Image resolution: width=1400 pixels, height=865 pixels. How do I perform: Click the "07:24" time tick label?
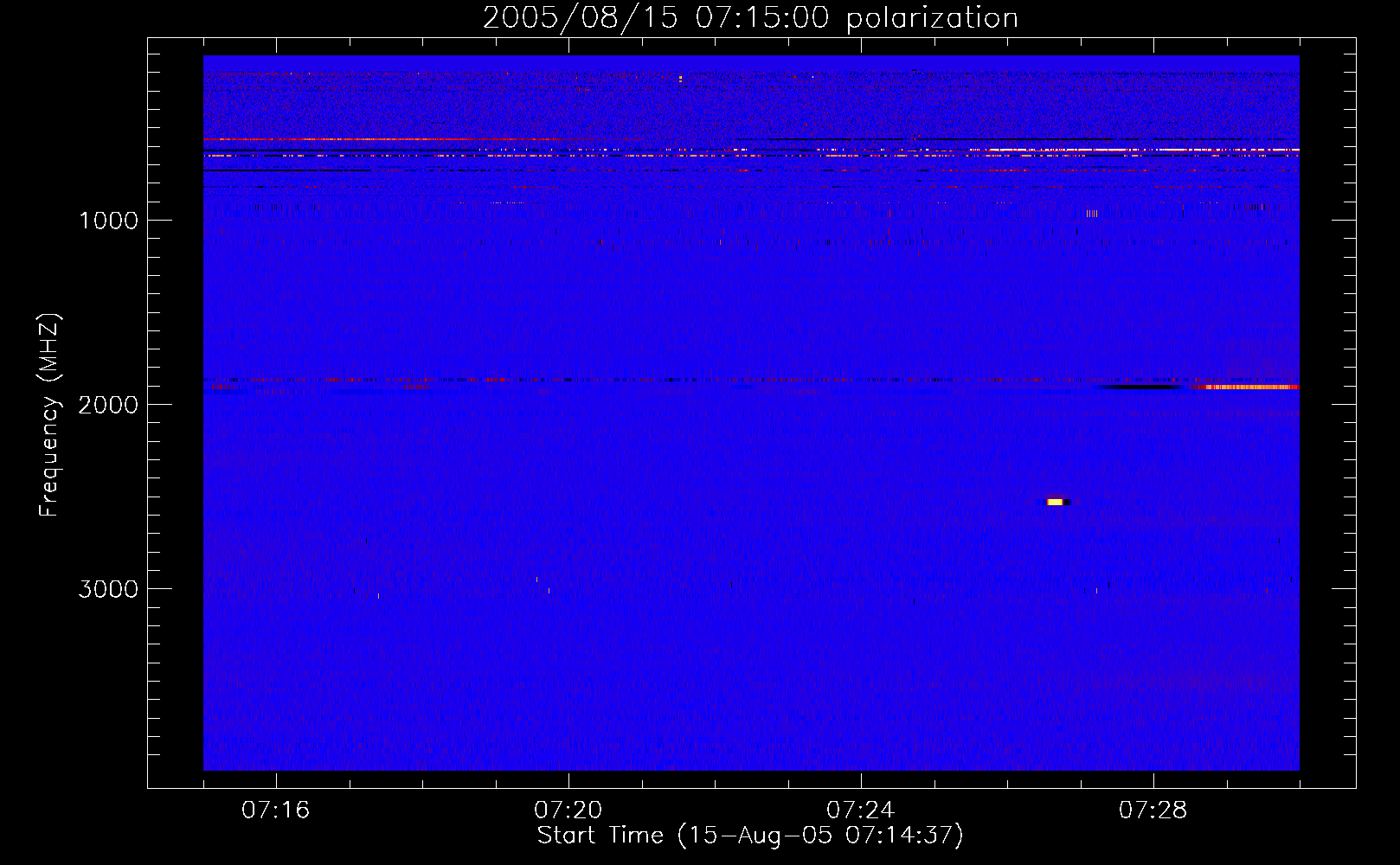point(860,811)
